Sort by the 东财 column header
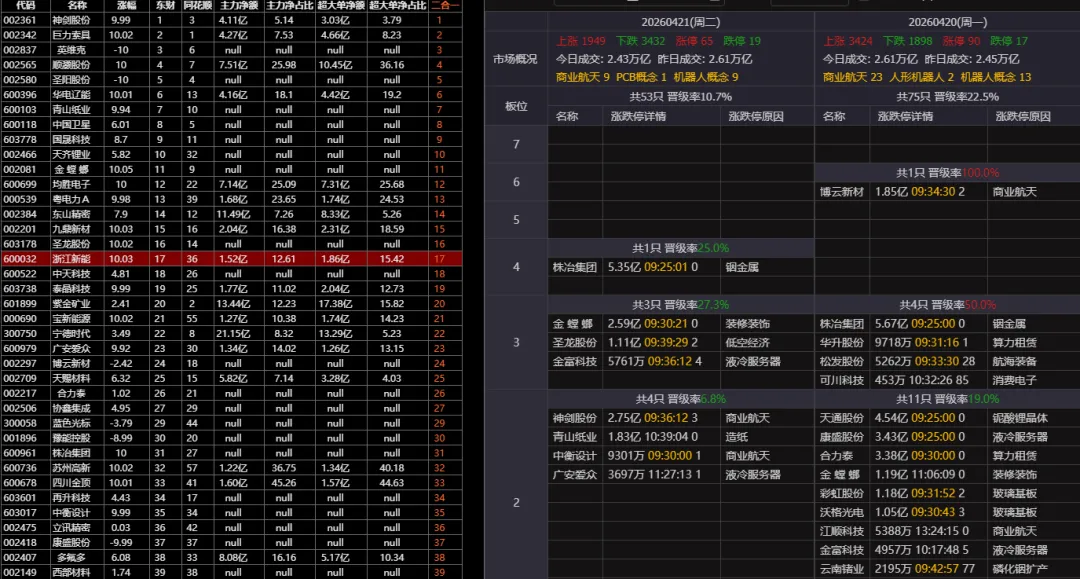 click(165, 5)
